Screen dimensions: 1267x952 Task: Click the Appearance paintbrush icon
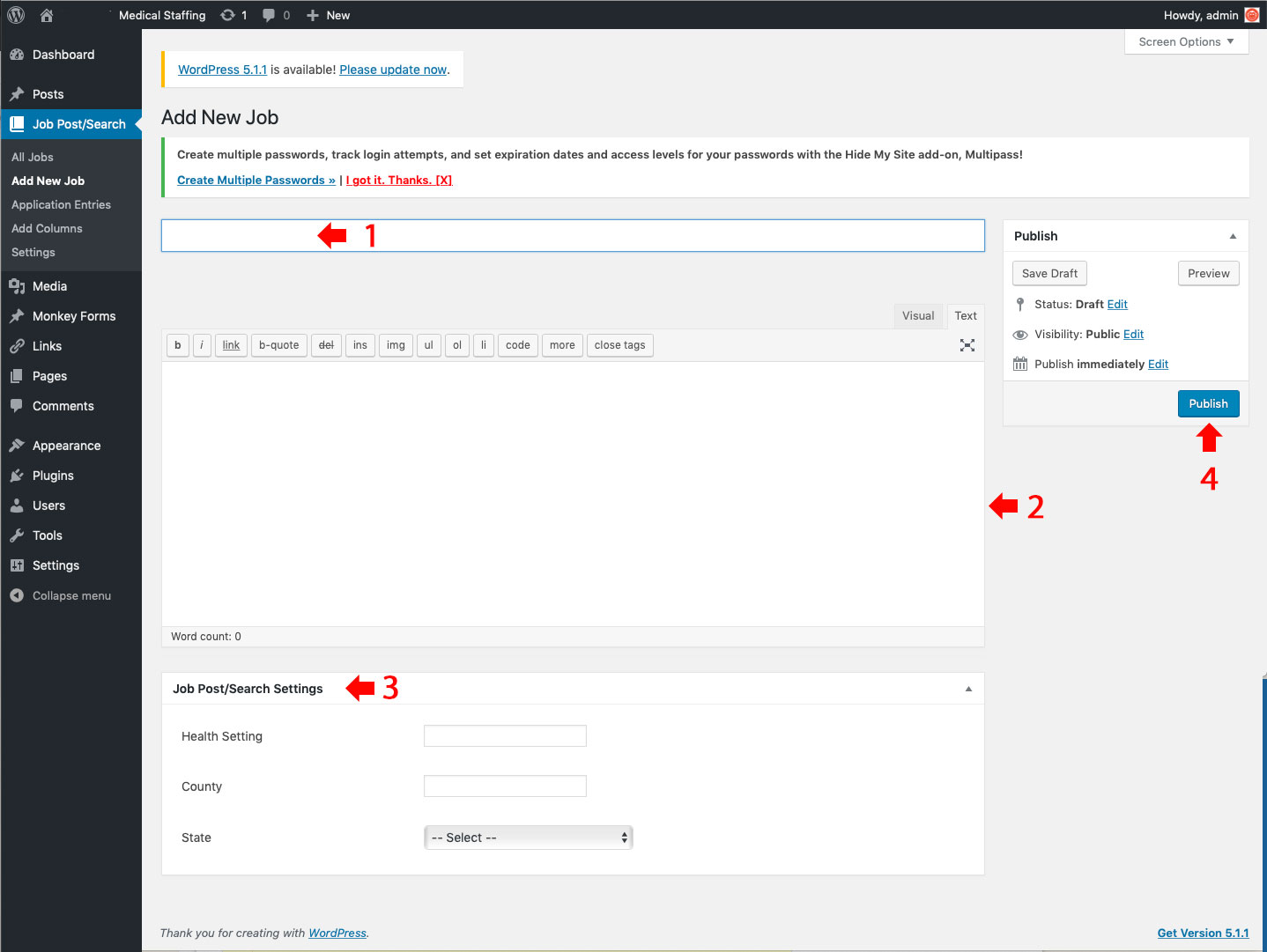tap(17, 446)
